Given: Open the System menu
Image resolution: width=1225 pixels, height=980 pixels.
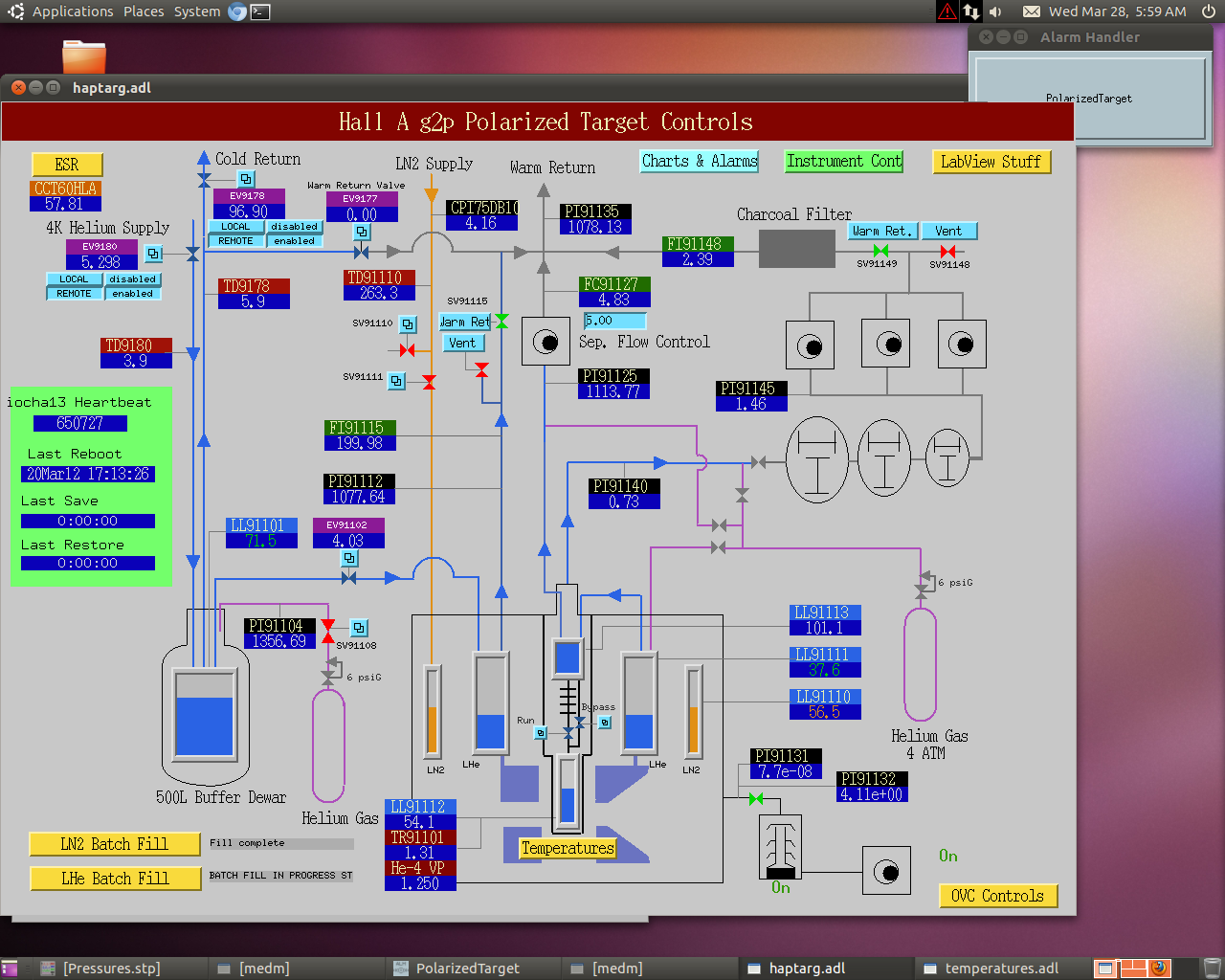Looking at the screenshot, I should tap(197, 11).
